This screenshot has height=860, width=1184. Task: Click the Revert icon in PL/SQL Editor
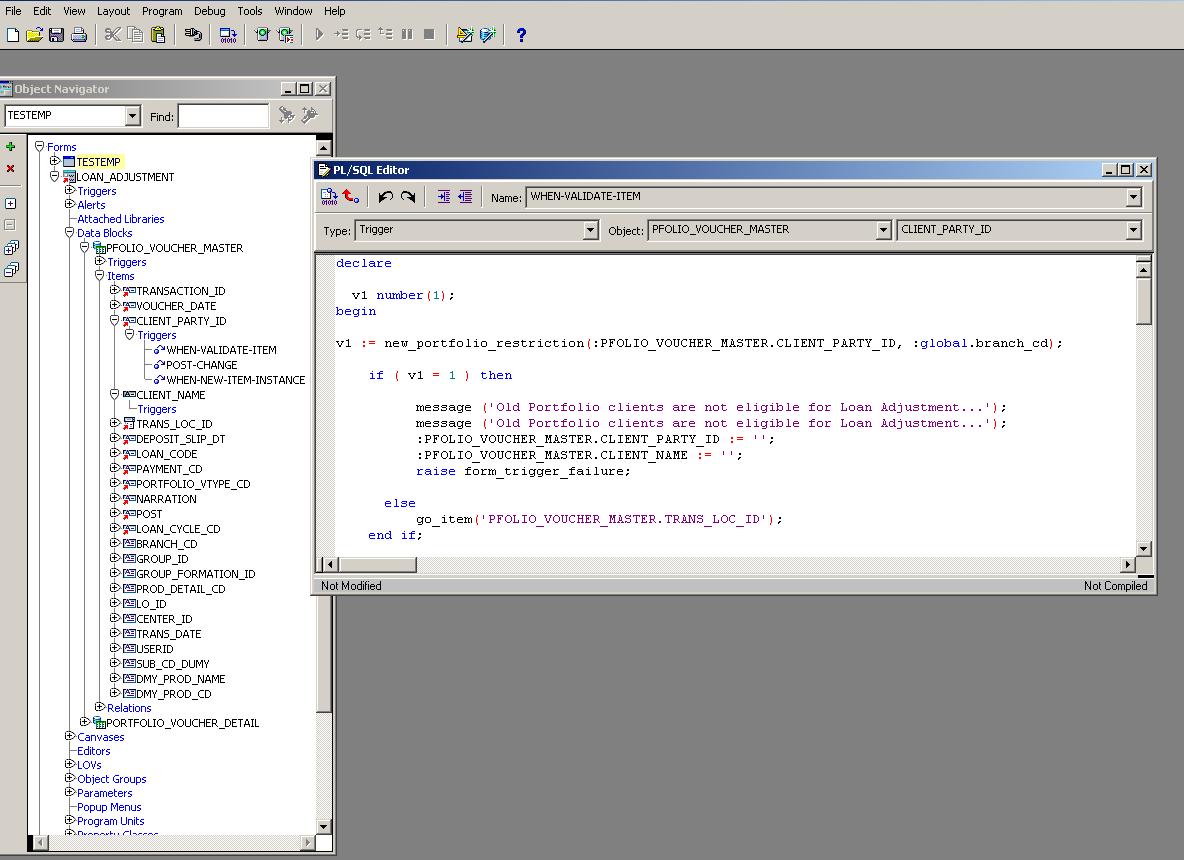(x=351, y=197)
